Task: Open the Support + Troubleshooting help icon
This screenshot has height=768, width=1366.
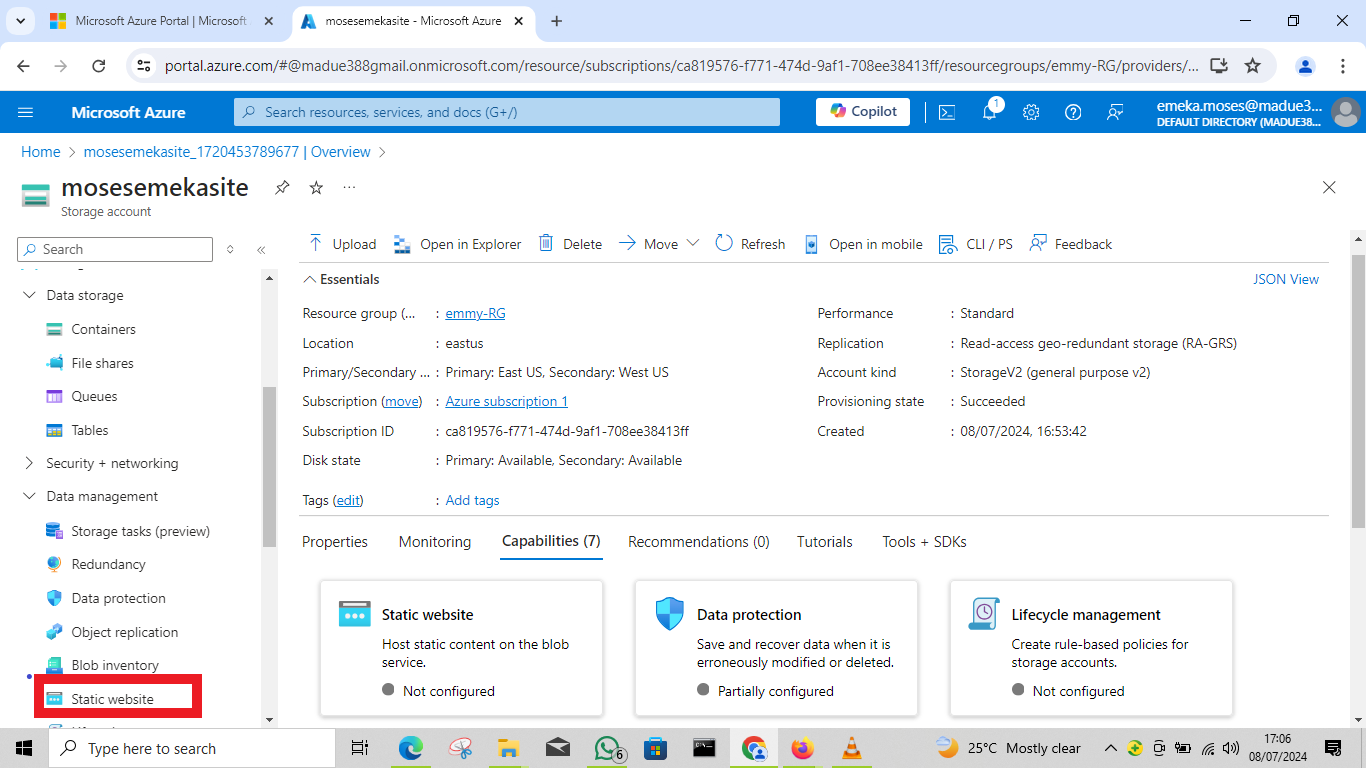Action: (1073, 112)
